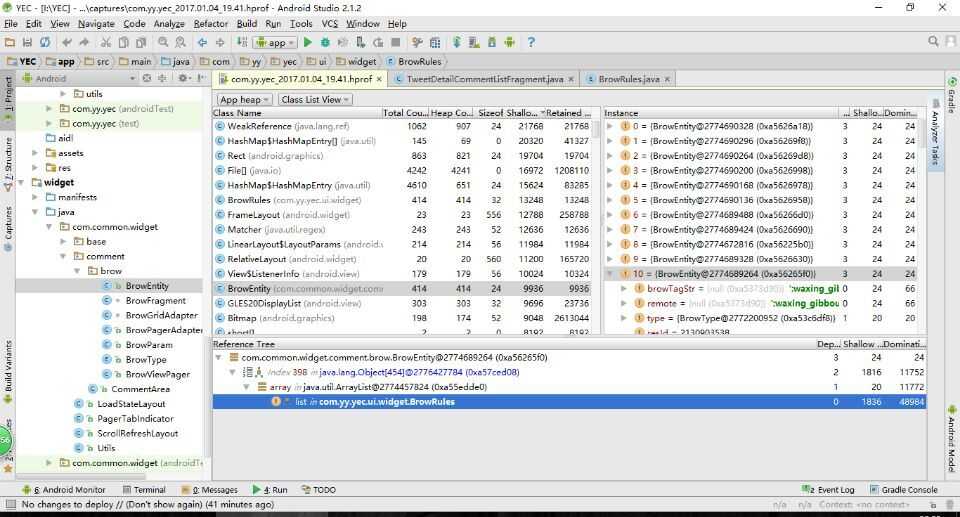Click Scroll from Source icon in project panel
Image resolution: width=960 pixels, height=517 pixels.
coord(147,78)
